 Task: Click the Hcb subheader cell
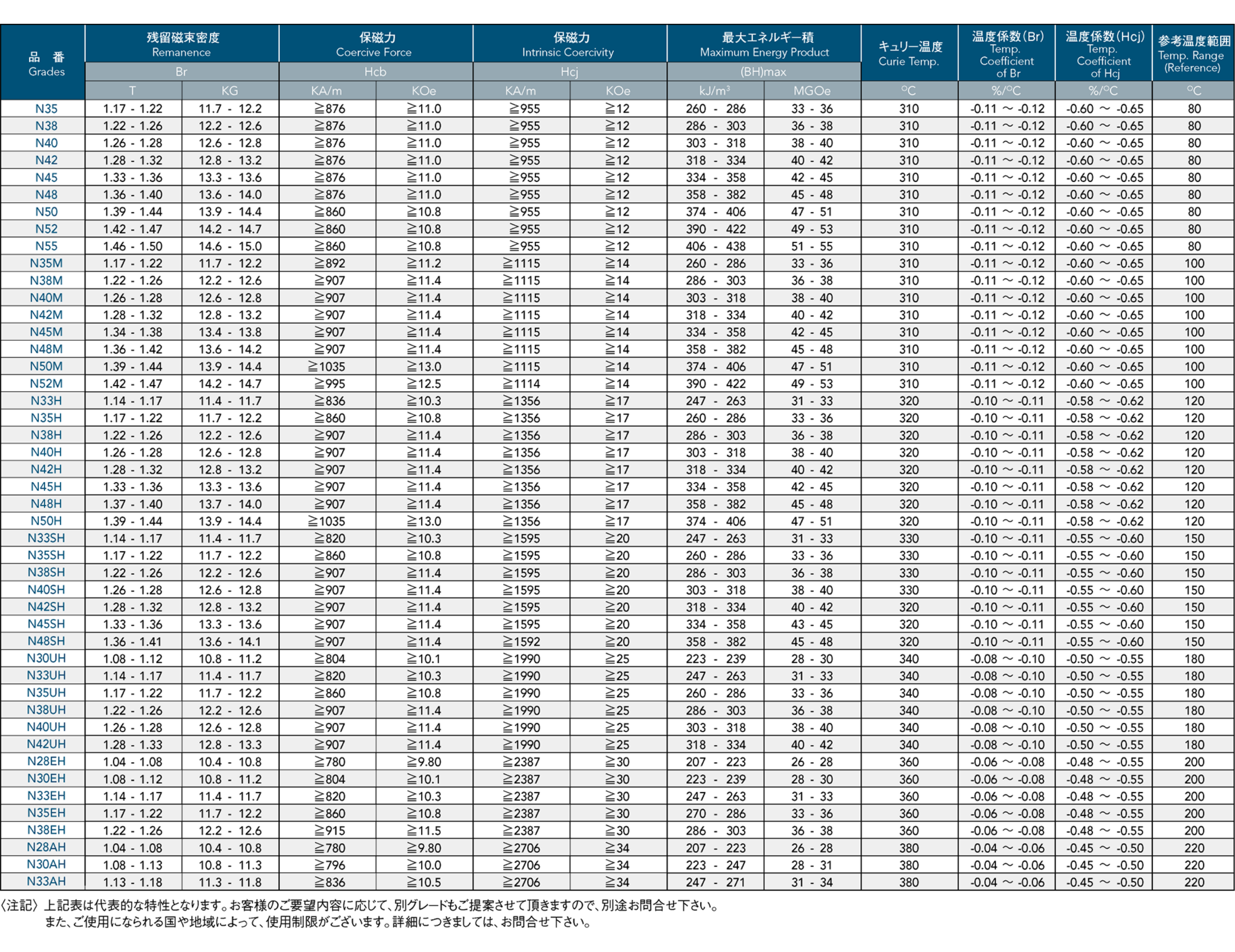[x=375, y=72]
